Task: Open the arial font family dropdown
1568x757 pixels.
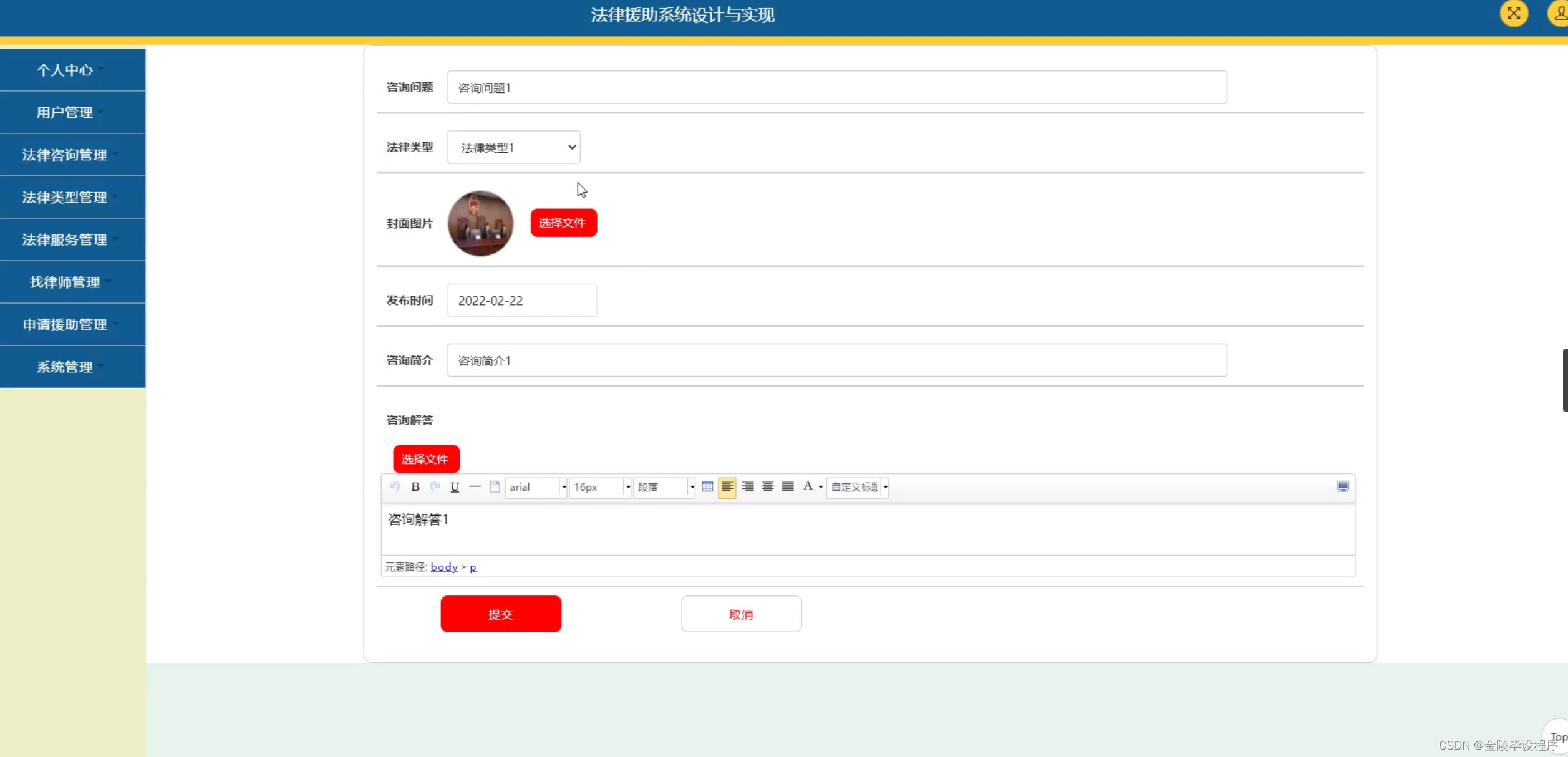Action: coord(536,487)
